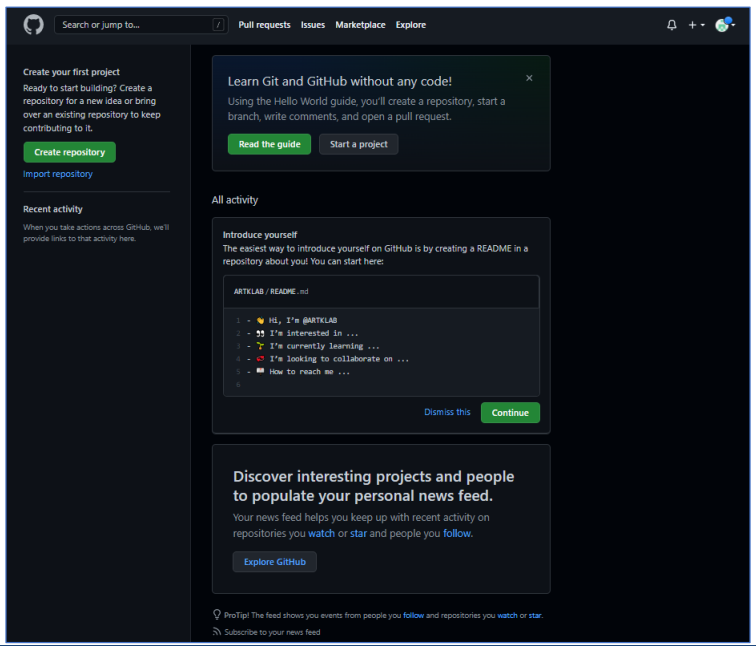Follow the Import repository link
The height and width of the screenshot is (646, 756).
[58, 174]
